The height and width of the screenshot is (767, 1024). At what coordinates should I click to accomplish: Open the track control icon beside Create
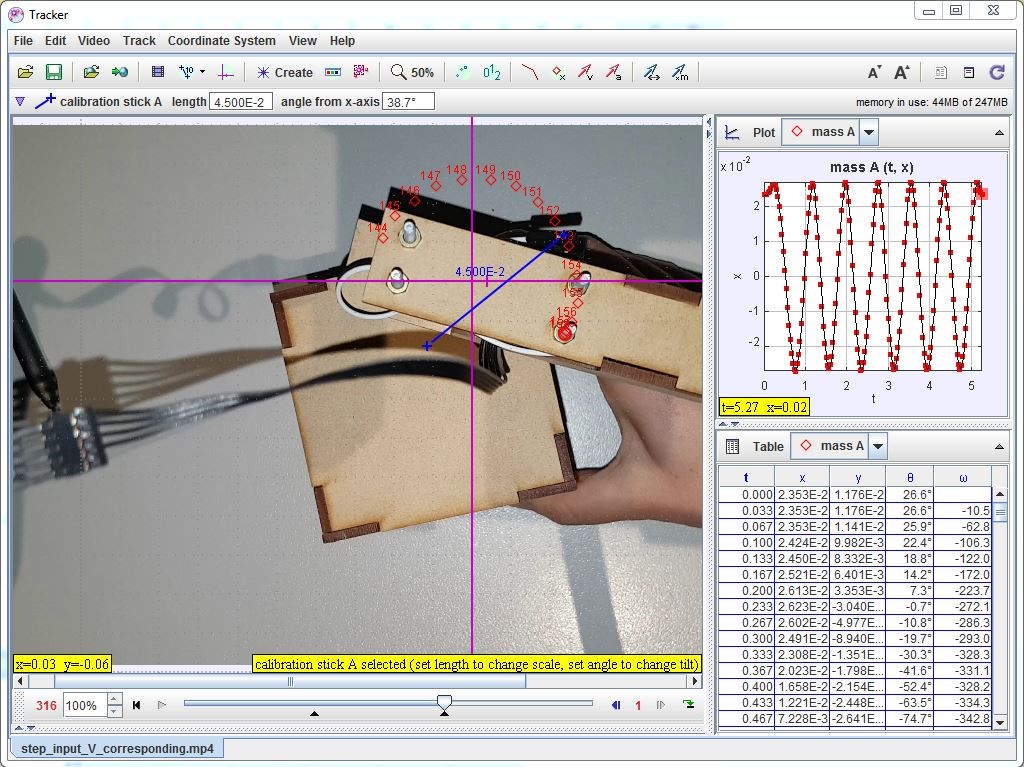[333, 73]
